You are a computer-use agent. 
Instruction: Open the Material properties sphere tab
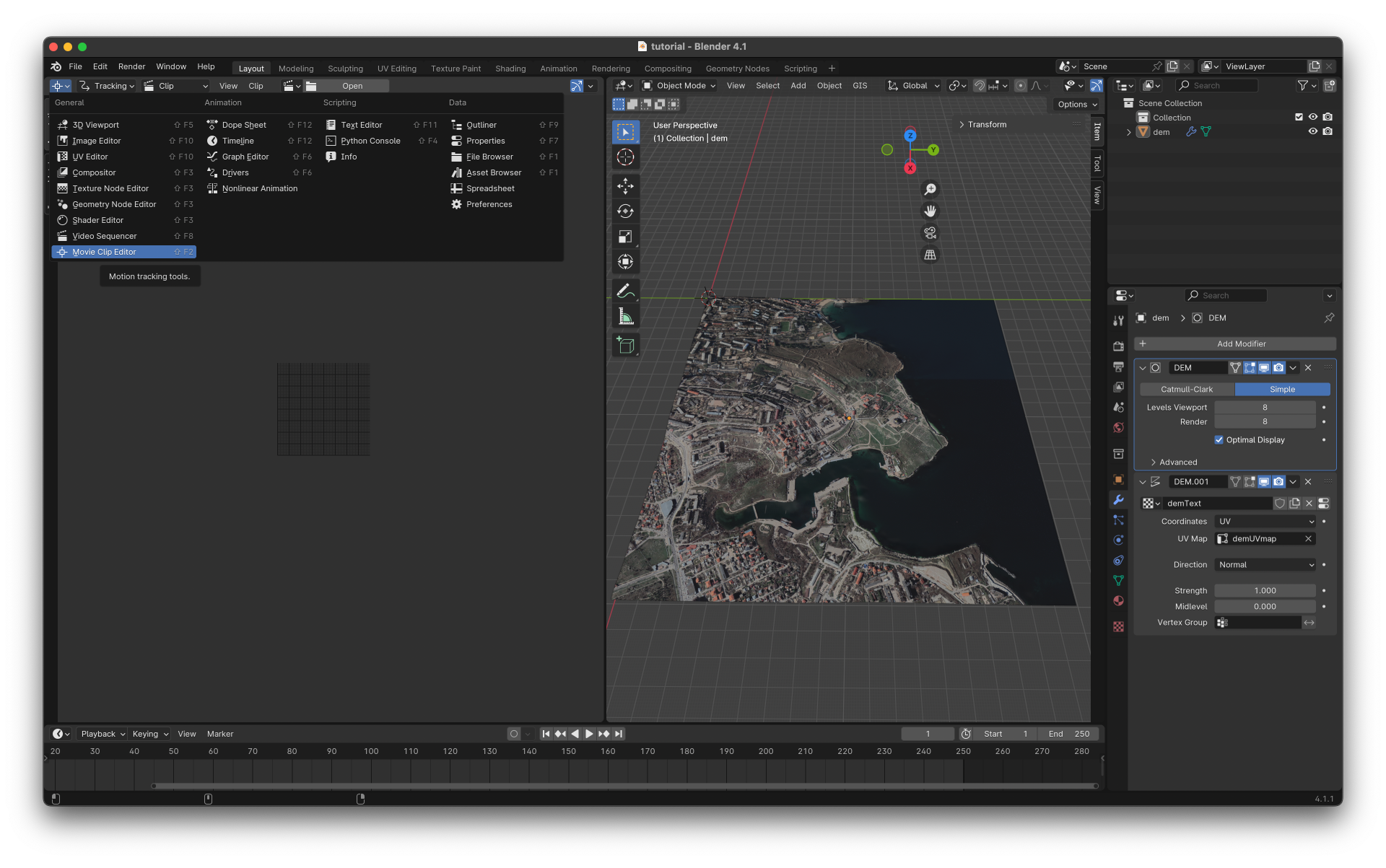coord(1118,600)
